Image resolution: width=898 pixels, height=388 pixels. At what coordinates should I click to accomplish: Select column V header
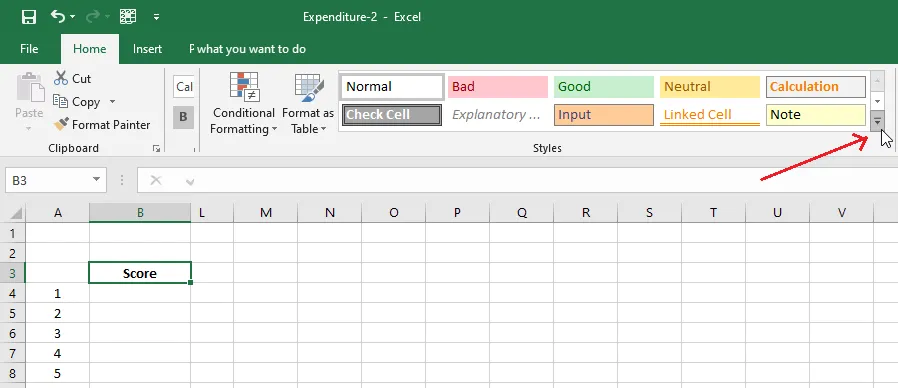(x=842, y=213)
